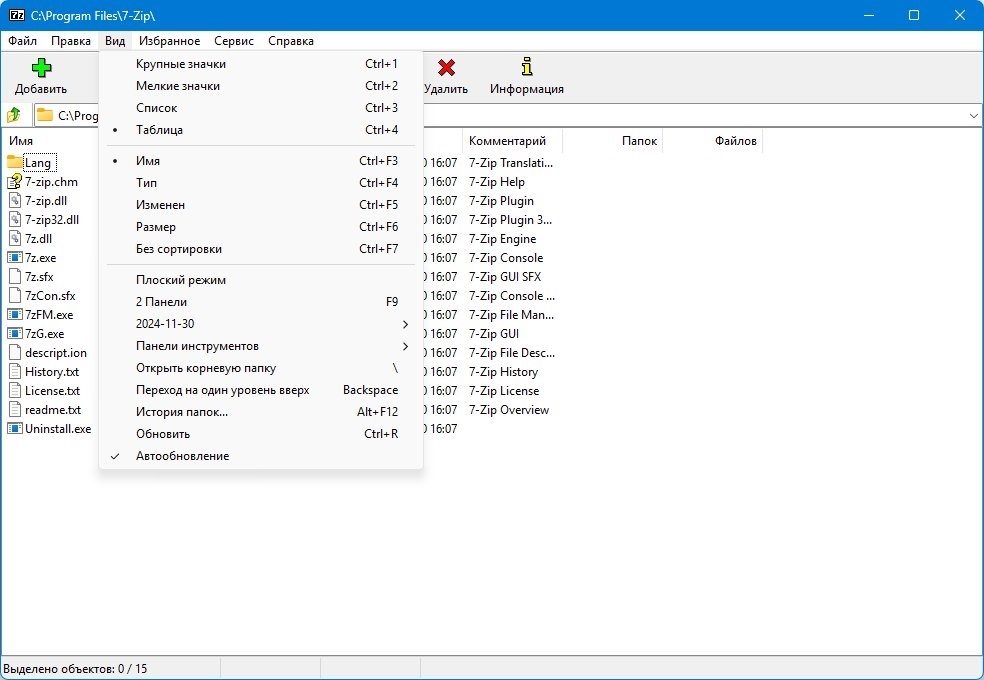The image size is (984, 680).
Task: Select the 7-zip.dll file icon
Action: [14, 201]
